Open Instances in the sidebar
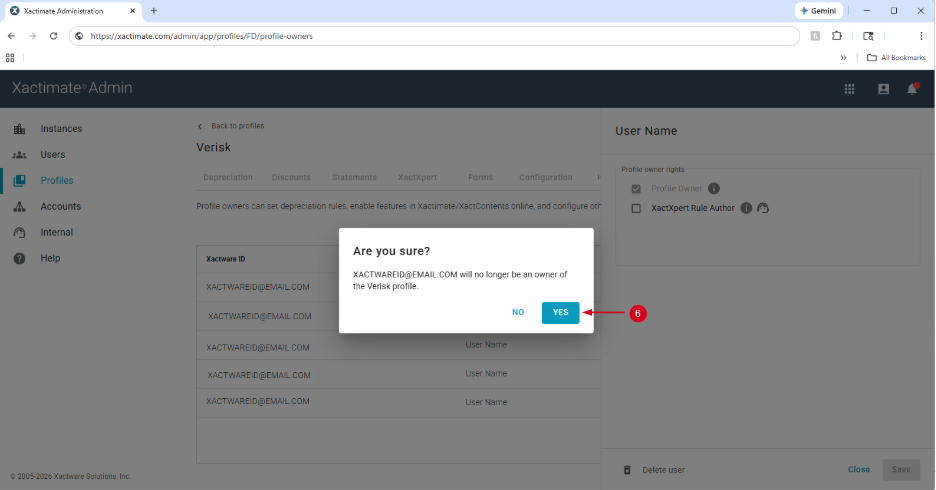The width and height of the screenshot is (936, 490). coord(61,129)
